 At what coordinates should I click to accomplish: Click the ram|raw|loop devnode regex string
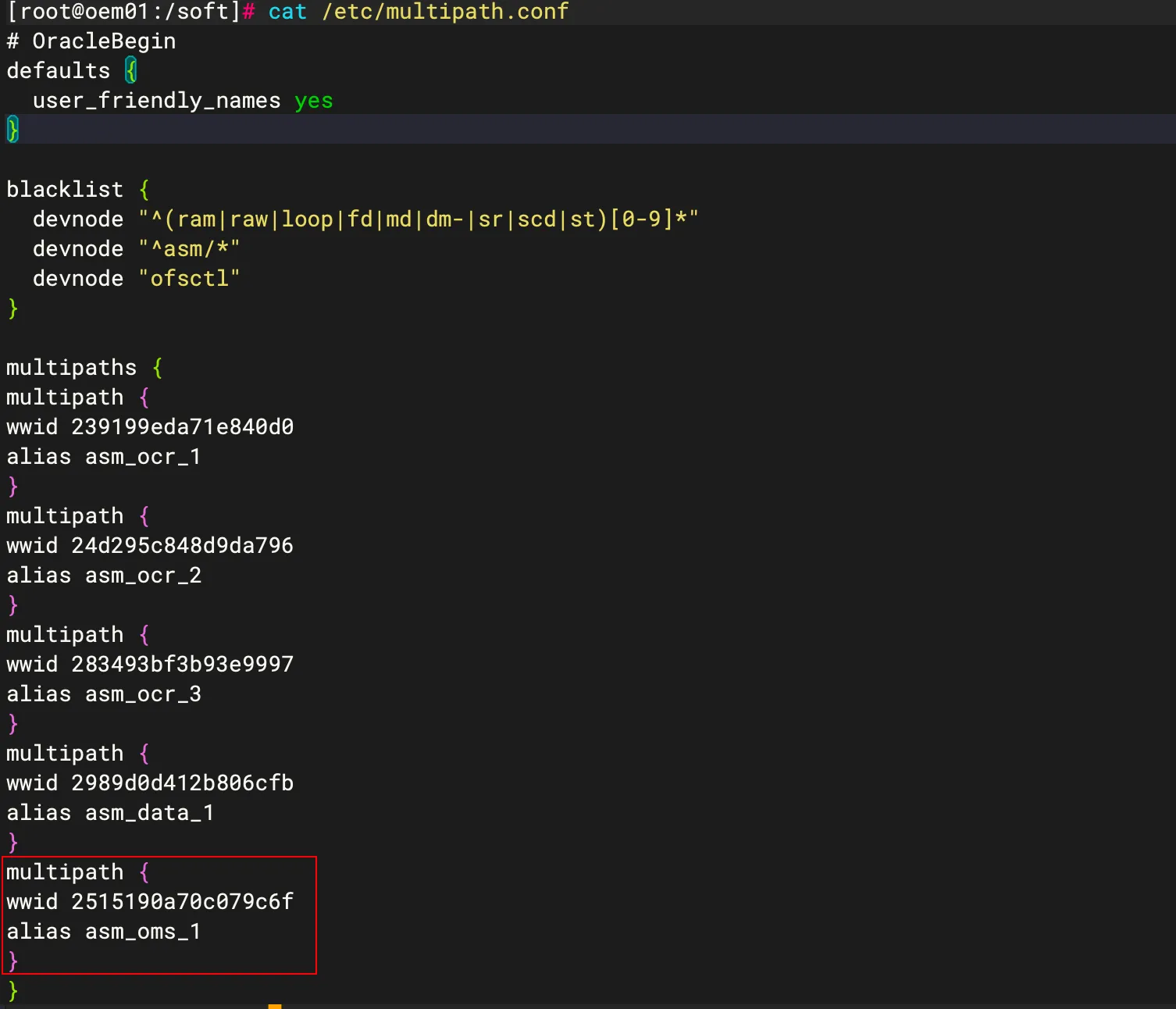[x=418, y=219]
